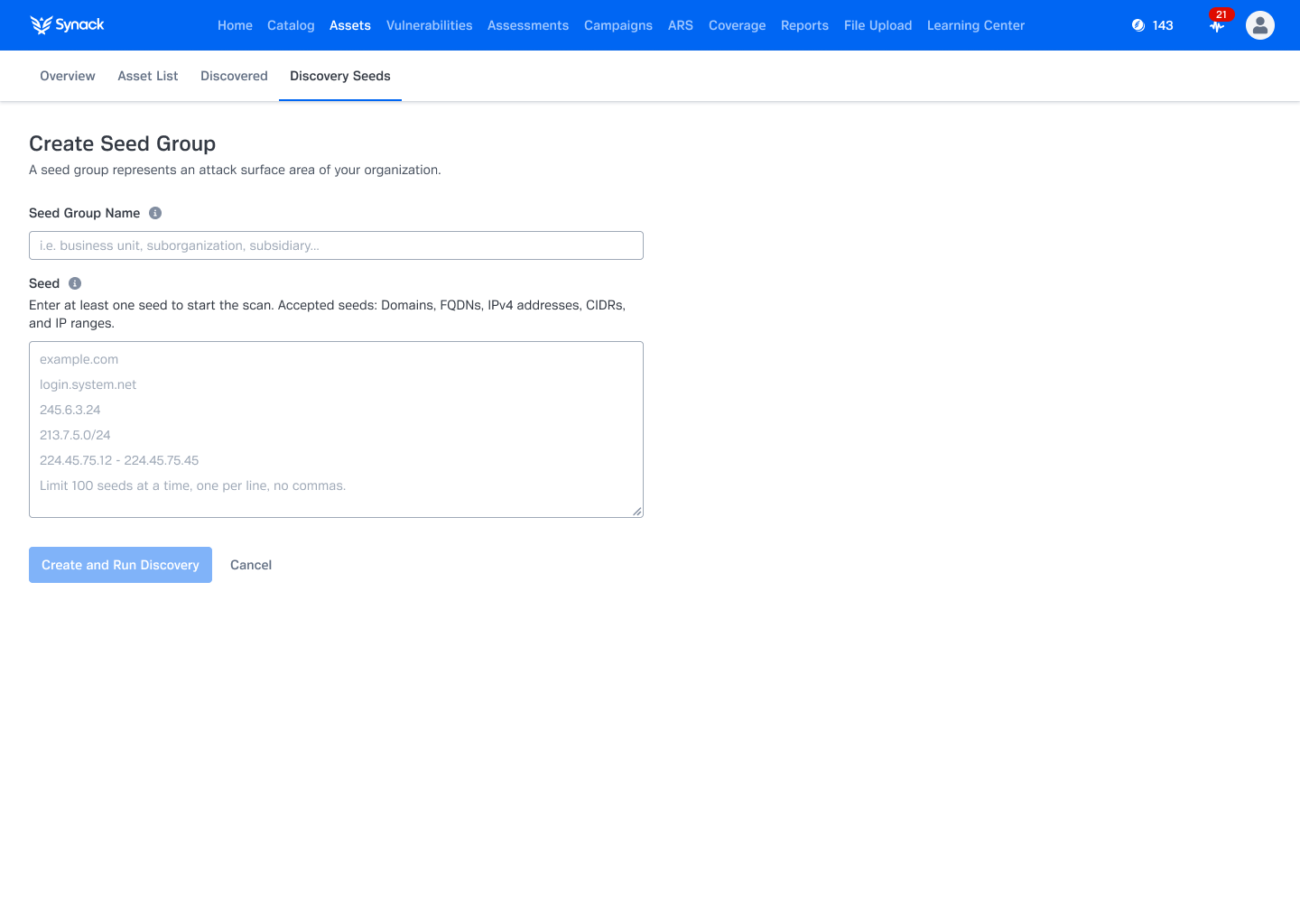The image size is (1300, 924).
Task: Click inside the Seed text area
Action: [x=336, y=430]
